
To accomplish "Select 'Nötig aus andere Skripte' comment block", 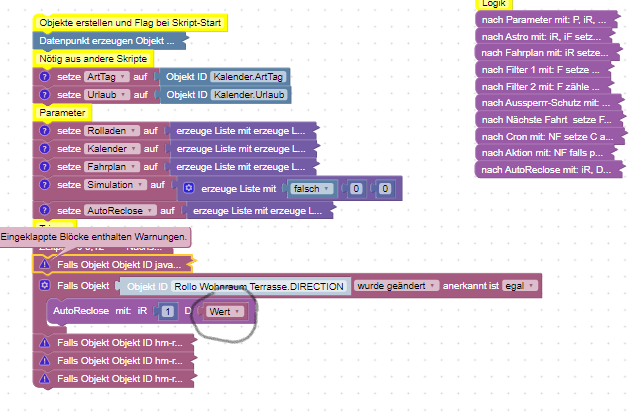I will pyautogui.click(x=93, y=59).
